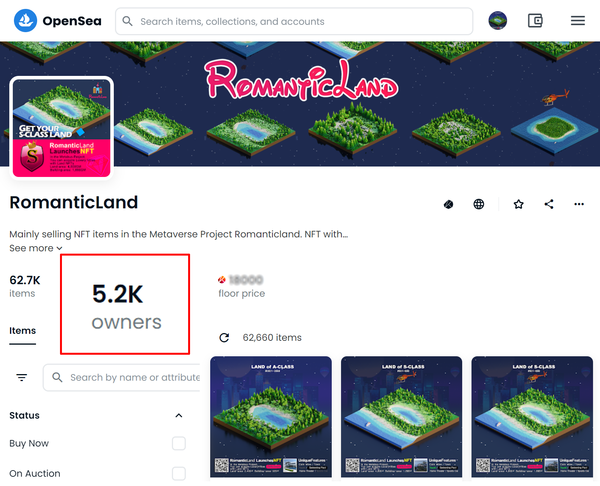The width and height of the screenshot is (600, 486).
Task: Open the Land of A-Class NFT thumbnail
Action: tap(271, 417)
